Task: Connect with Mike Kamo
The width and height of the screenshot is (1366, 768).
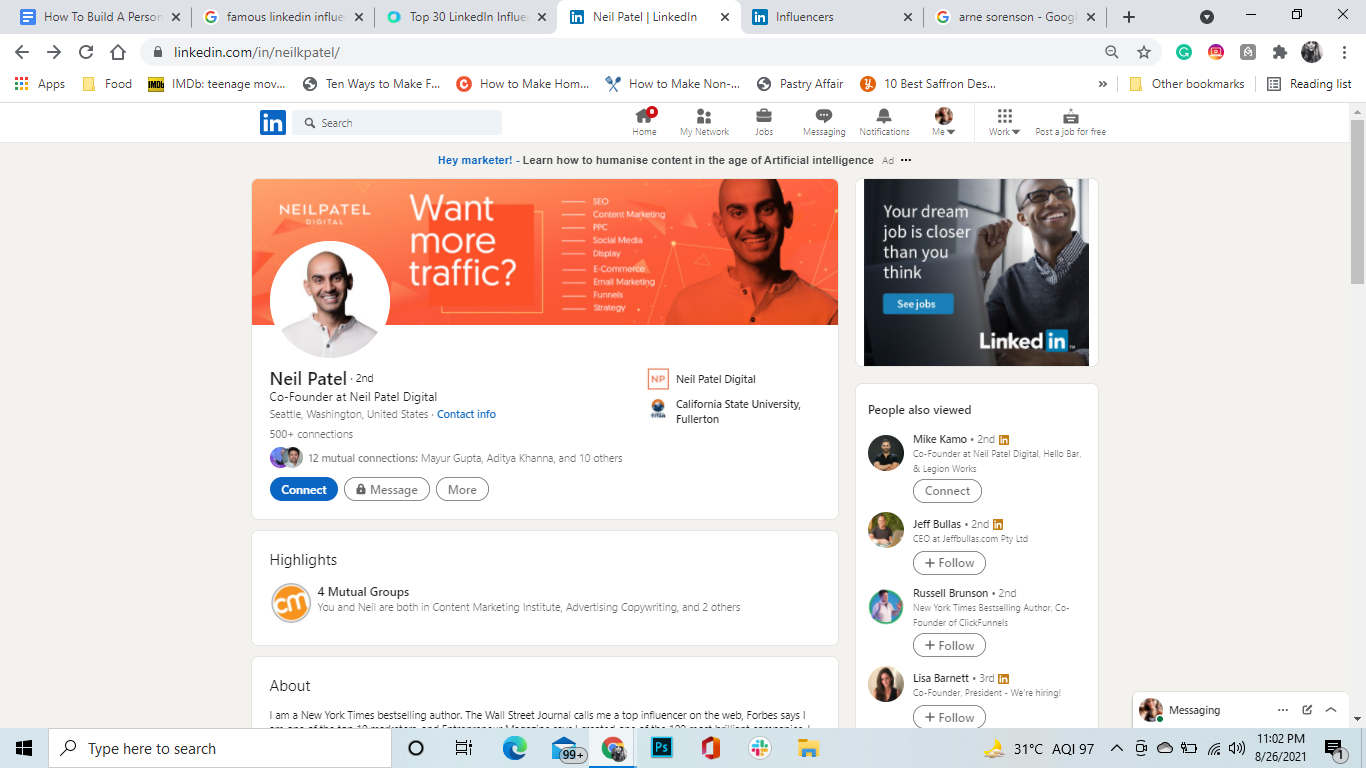Action: pyautogui.click(x=947, y=491)
